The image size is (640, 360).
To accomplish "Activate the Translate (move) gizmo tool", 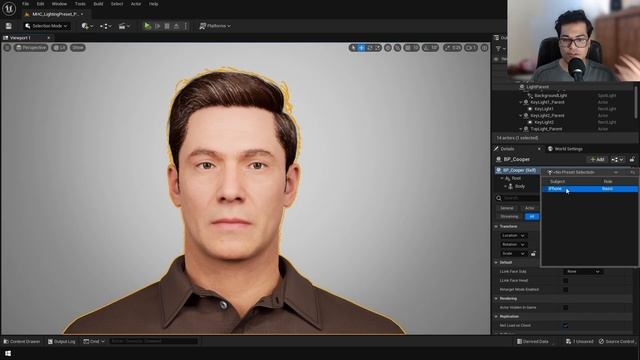I will click(x=361, y=48).
